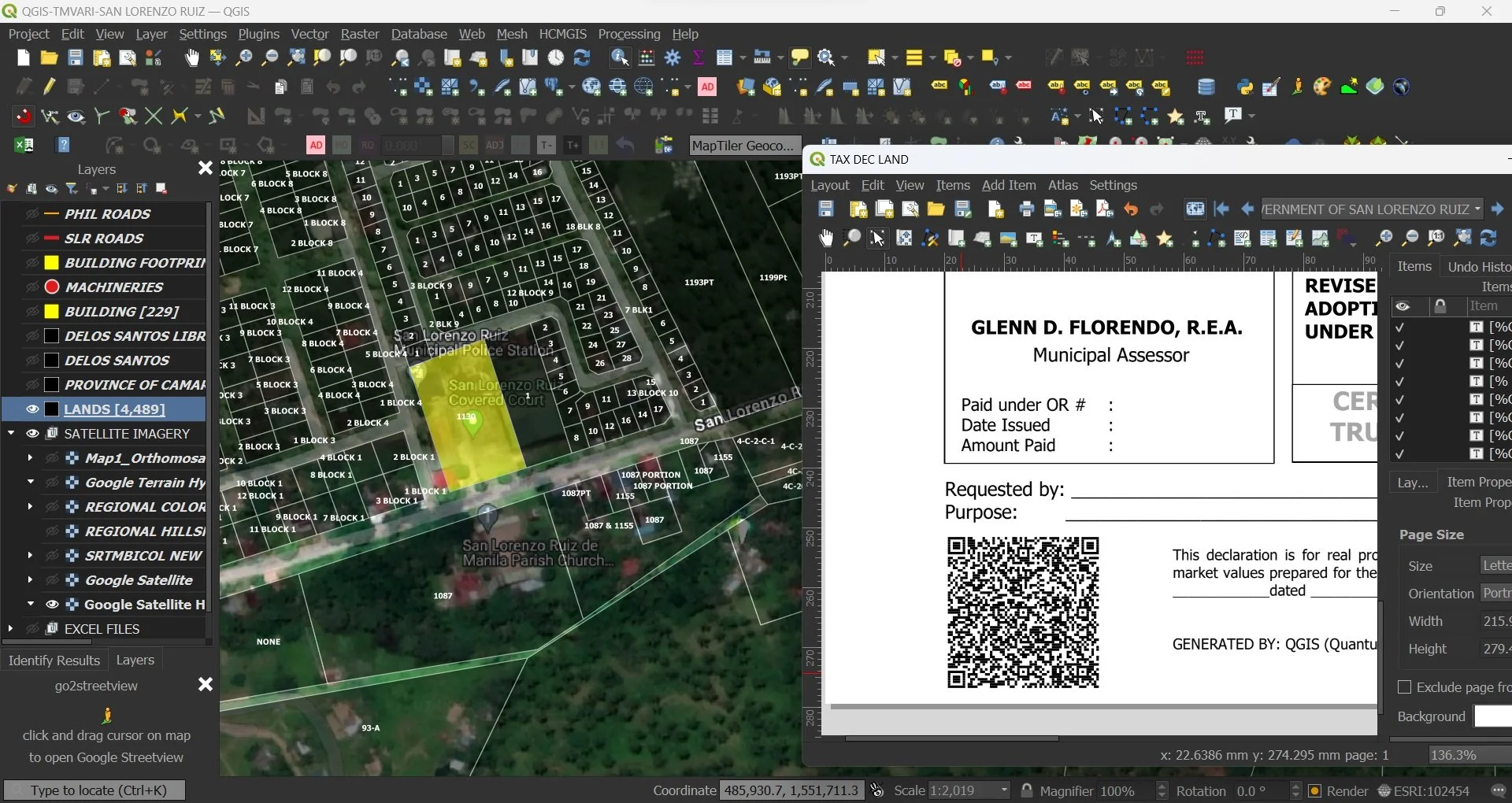Image resolution: width=1512 pixels, height=803 pixels.
Task: Toggle the Render checkbox in status bar
Action: pyautogui.click(x=1314, y=790)
